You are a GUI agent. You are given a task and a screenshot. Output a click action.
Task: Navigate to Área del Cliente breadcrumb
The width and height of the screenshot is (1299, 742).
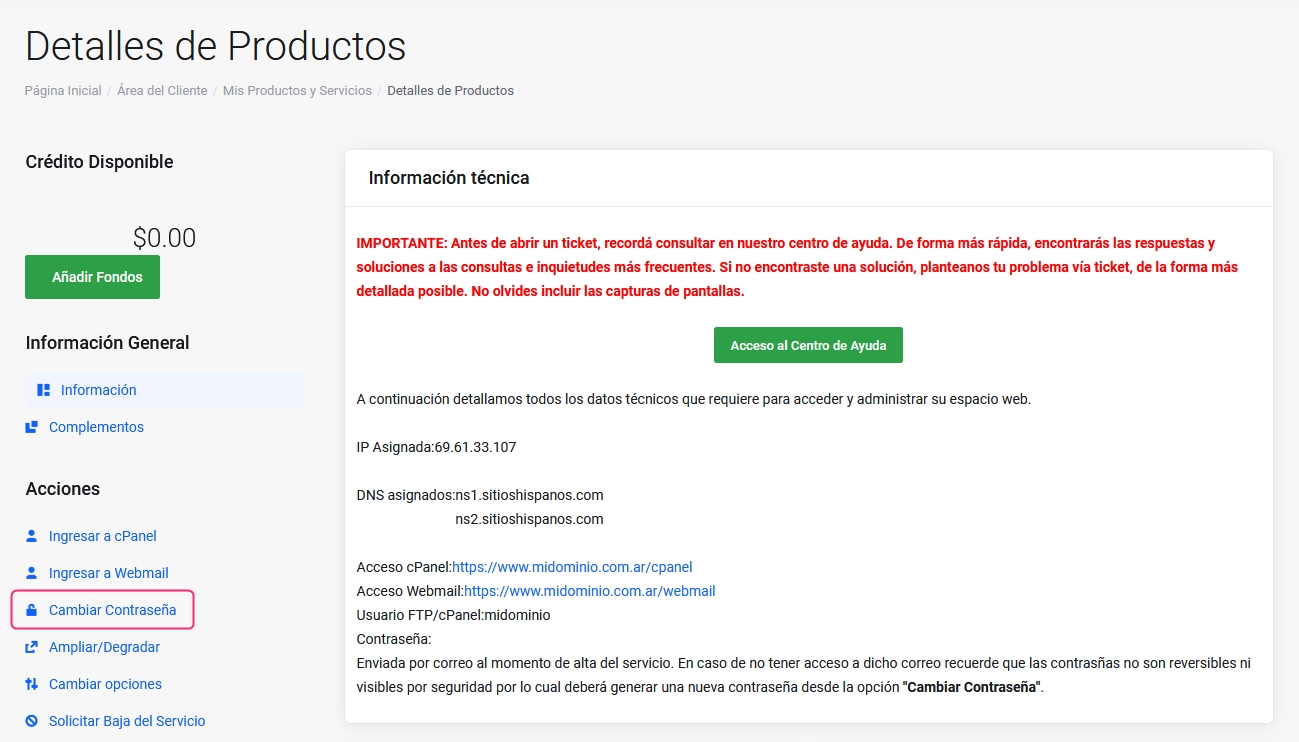(162, 91)
